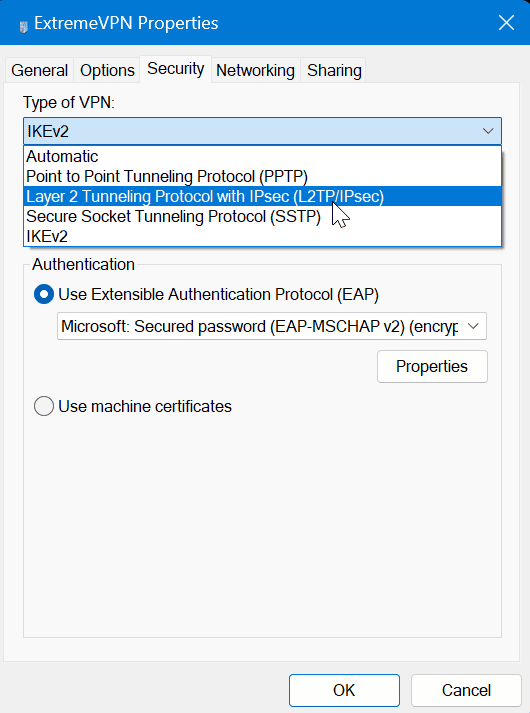Close the ExtremeVPN Properties window
530x713 pixels.
[x=506, y=23]
